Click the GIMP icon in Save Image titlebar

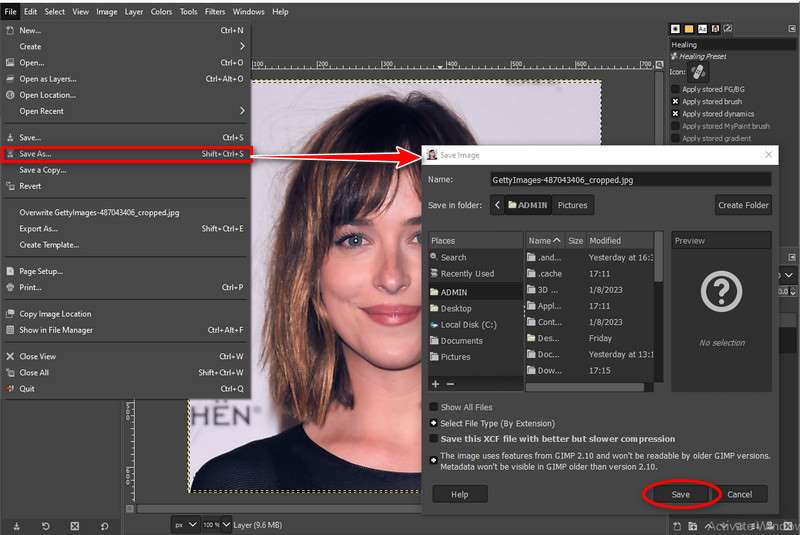pos(432,155)
